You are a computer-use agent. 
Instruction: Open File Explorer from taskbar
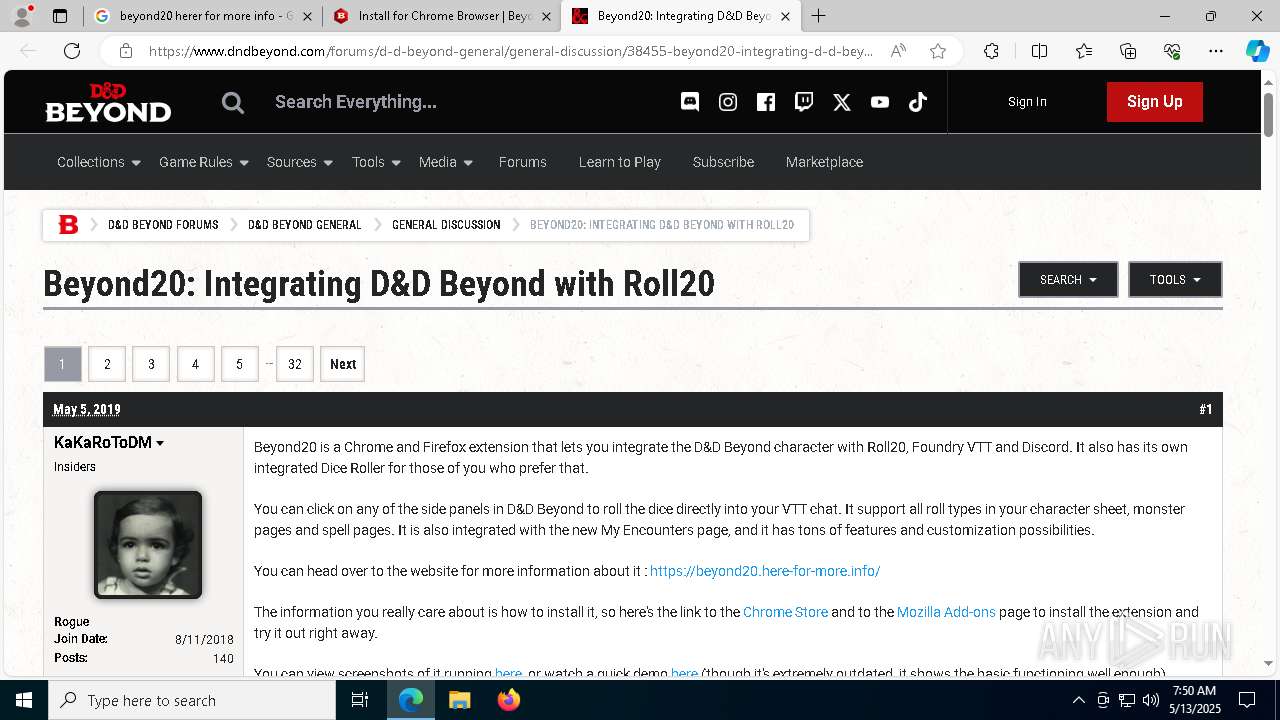coord(459,700)
